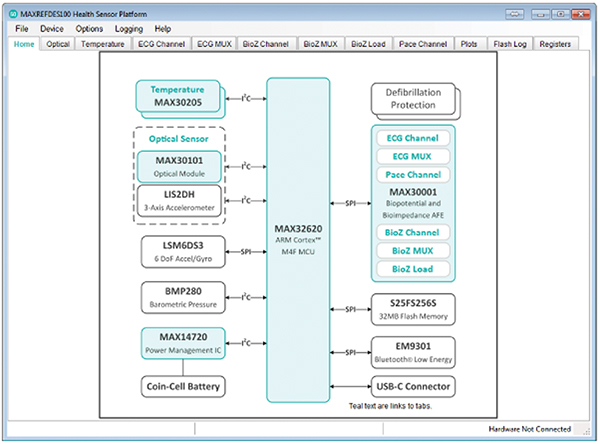The width and height of the screenshot is (600, 444).
Task: Click the MAX32620 ARM Cortex MCU block
Action: (x=298, y=240)
